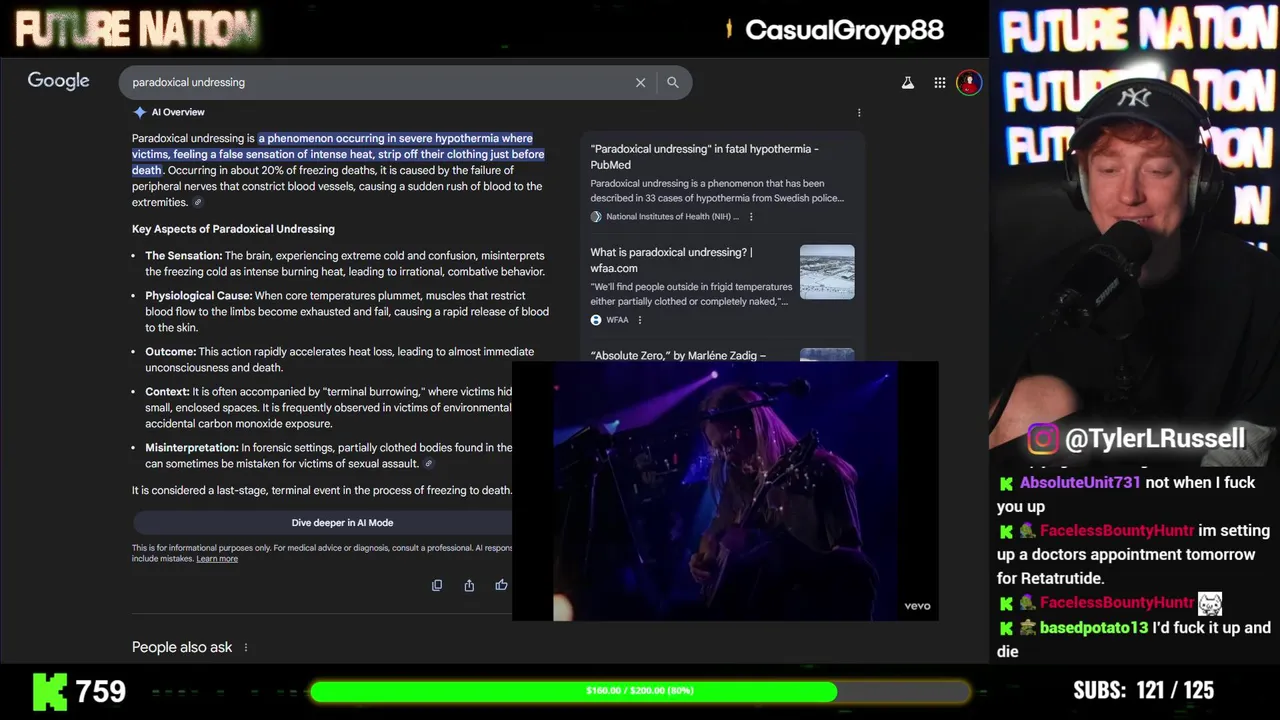
Task: Click chat username basedpotato13
Action: pos(1094,627)
